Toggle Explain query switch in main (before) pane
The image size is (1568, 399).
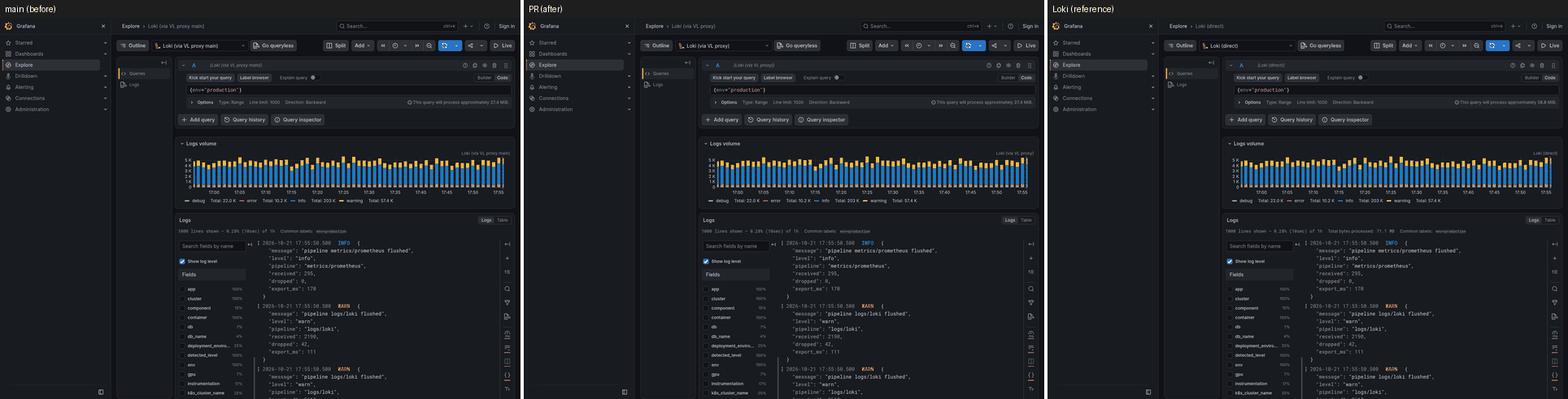314,78
